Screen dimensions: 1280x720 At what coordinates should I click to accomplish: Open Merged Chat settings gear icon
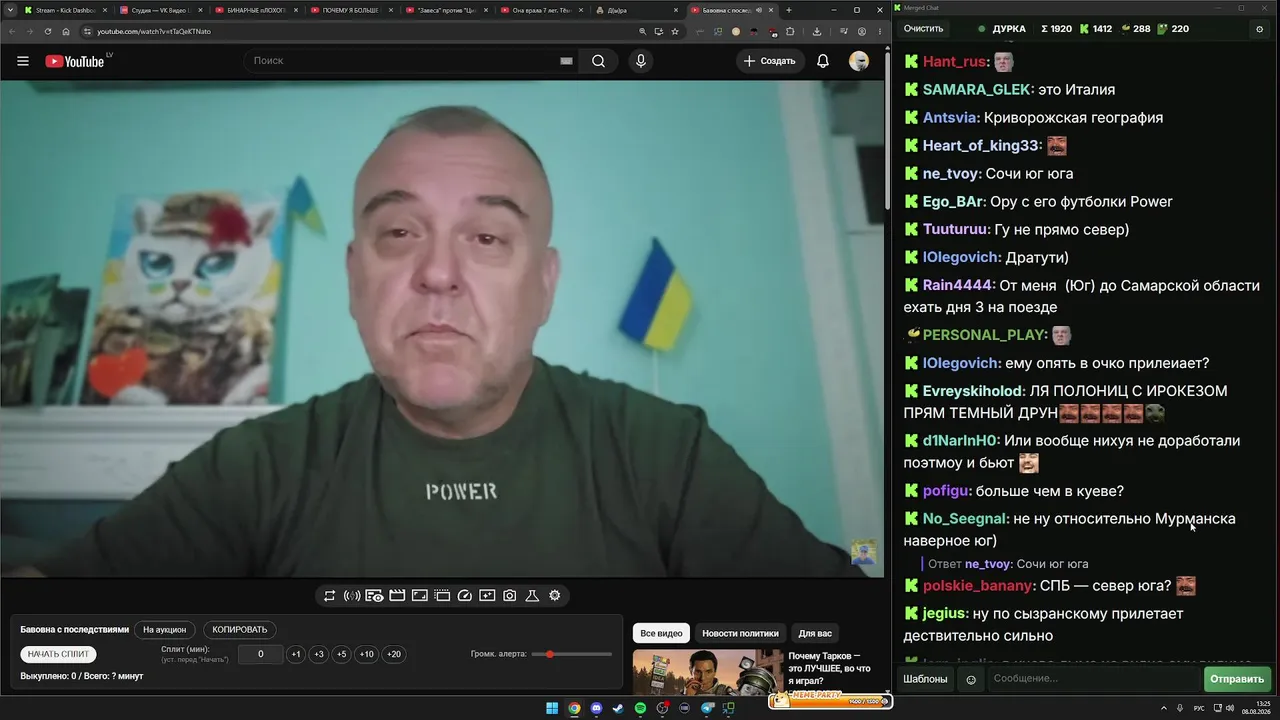[1259, 29]
